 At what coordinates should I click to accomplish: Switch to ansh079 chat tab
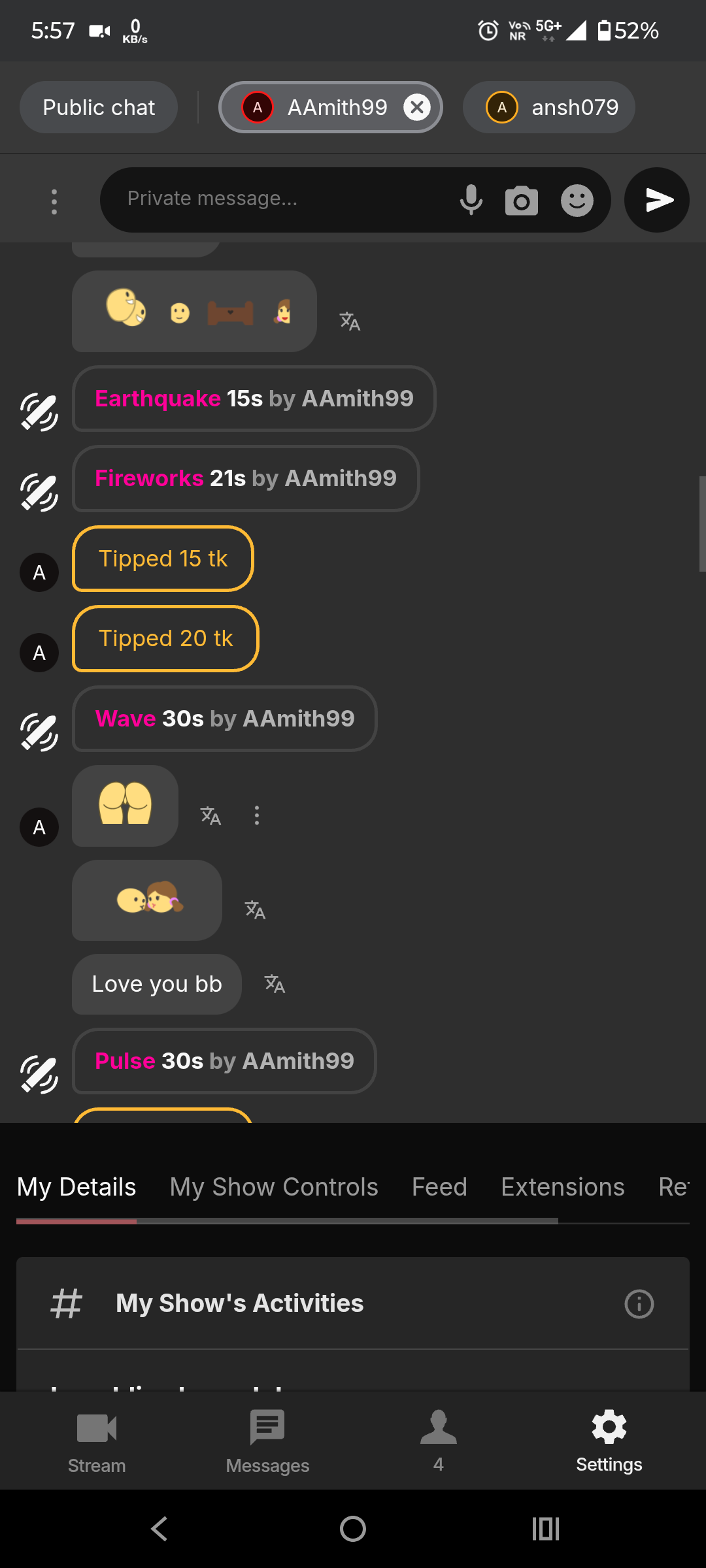[549, 107]
